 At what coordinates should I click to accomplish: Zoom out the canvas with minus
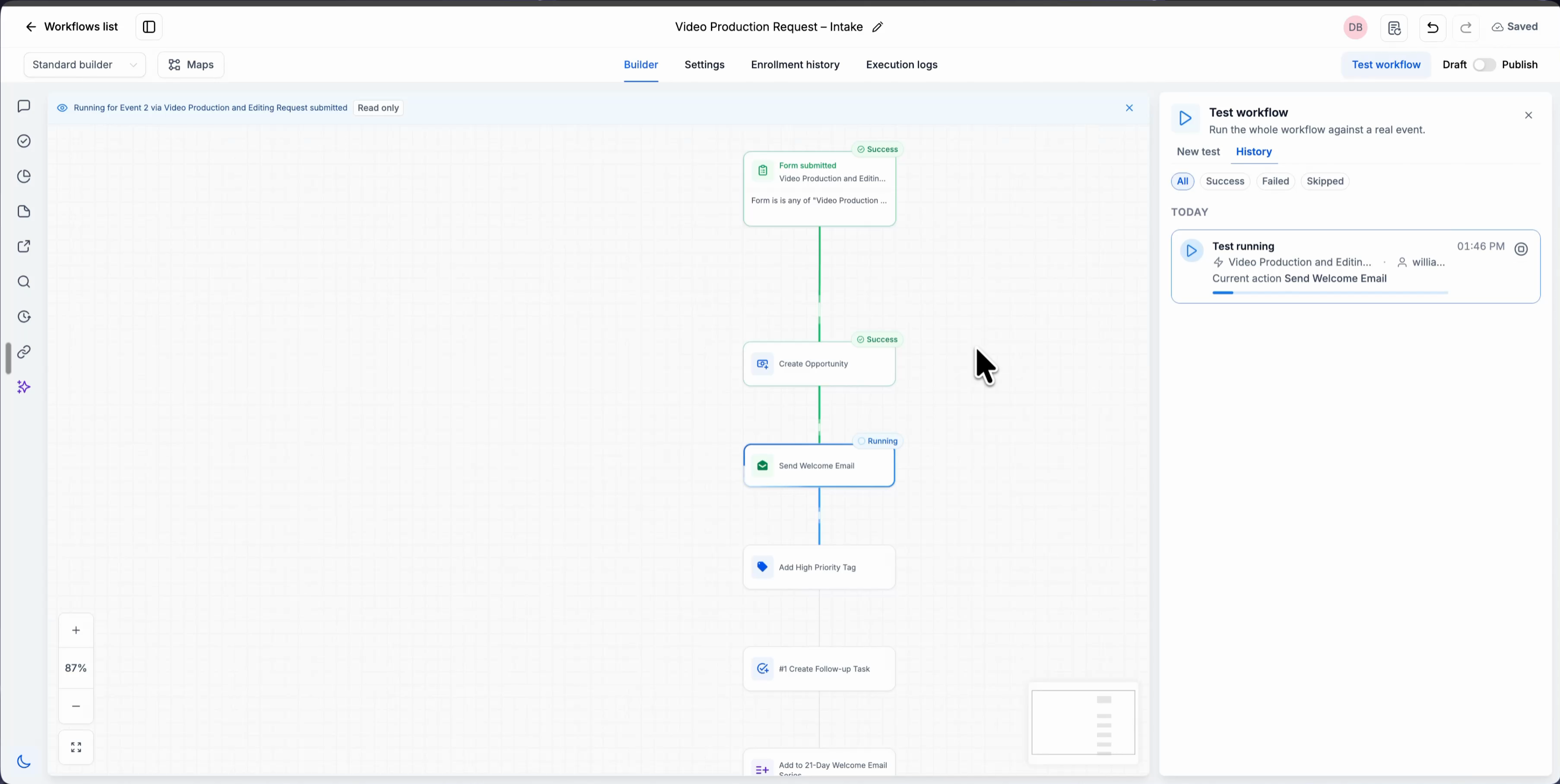(76, 706)
